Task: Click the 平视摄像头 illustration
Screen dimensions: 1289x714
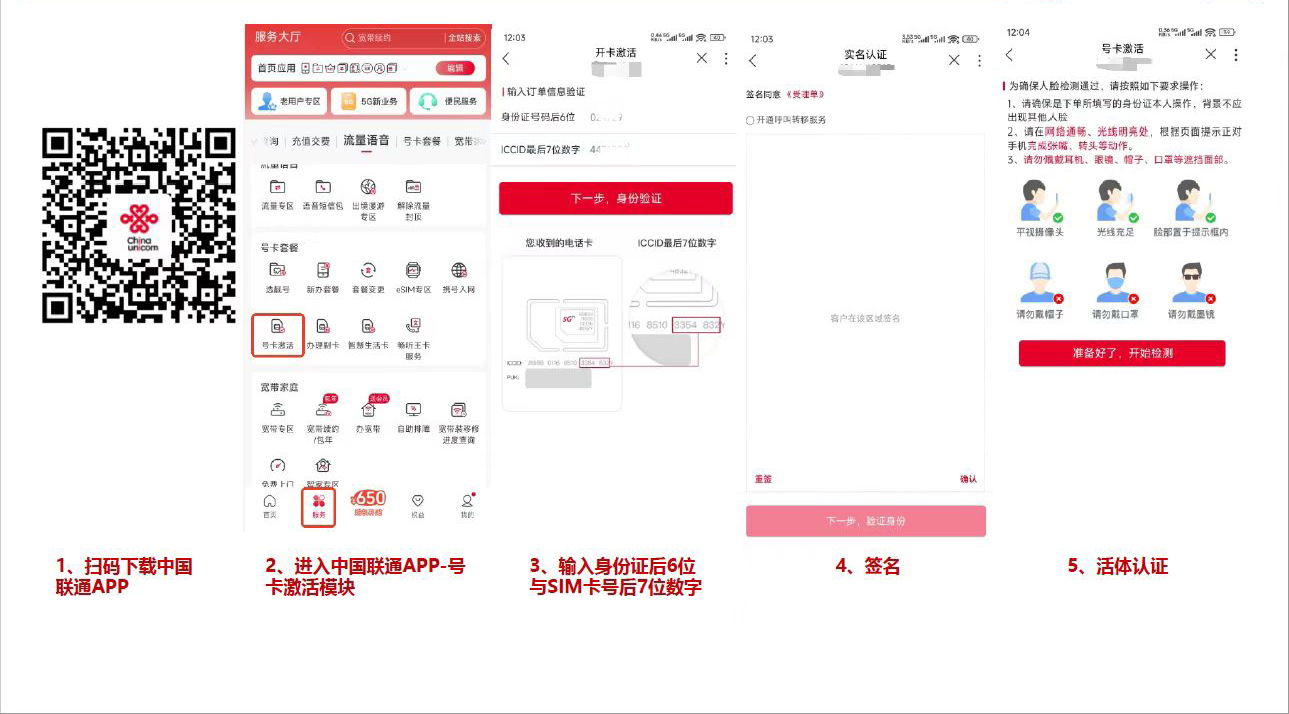Action: coord(1040,202)
